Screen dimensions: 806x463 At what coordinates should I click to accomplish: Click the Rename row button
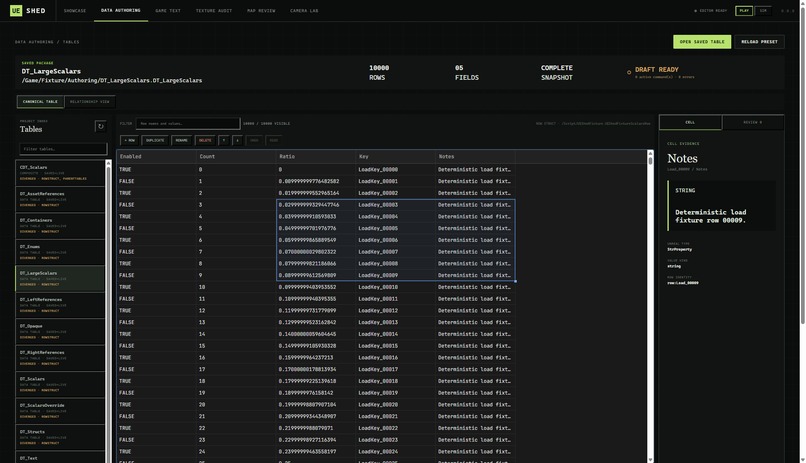pyautogui.click(x=181, y=140)
